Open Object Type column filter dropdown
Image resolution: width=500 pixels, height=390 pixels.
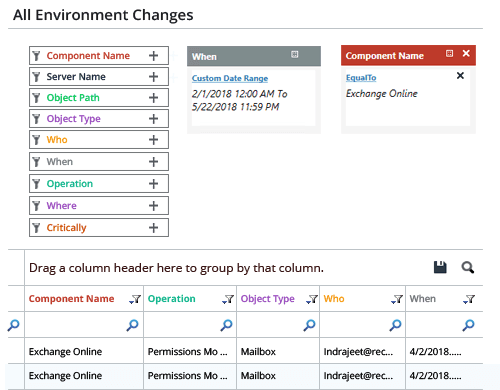click(312, 299)
